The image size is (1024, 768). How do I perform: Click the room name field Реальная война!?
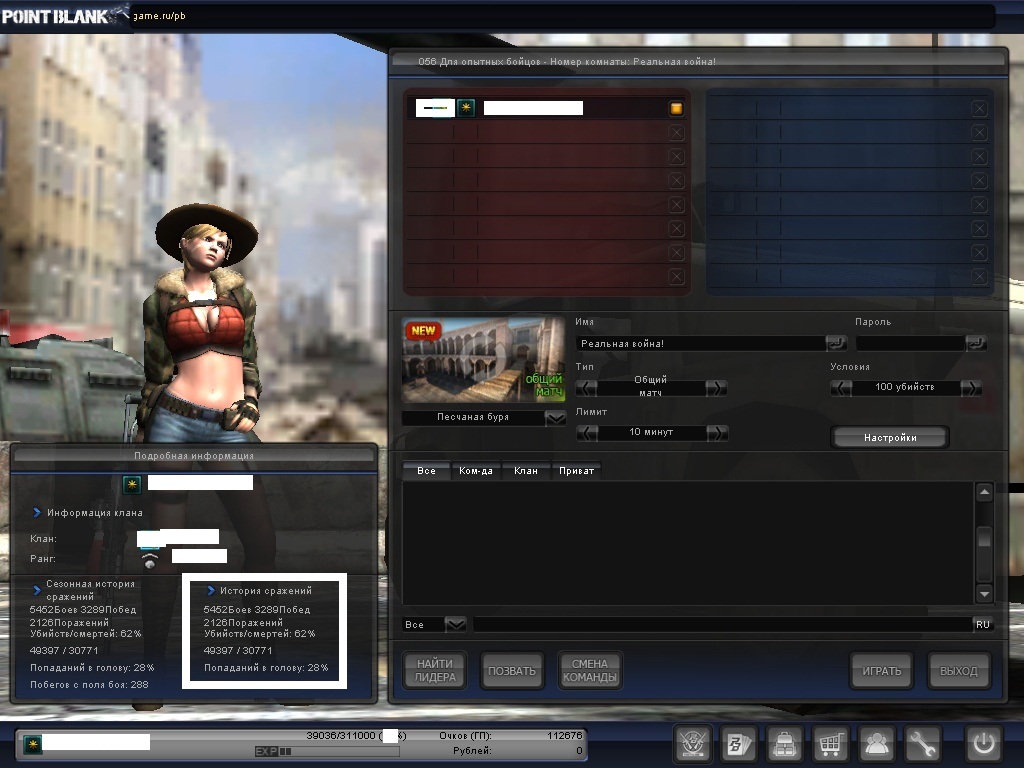(701, 344)
